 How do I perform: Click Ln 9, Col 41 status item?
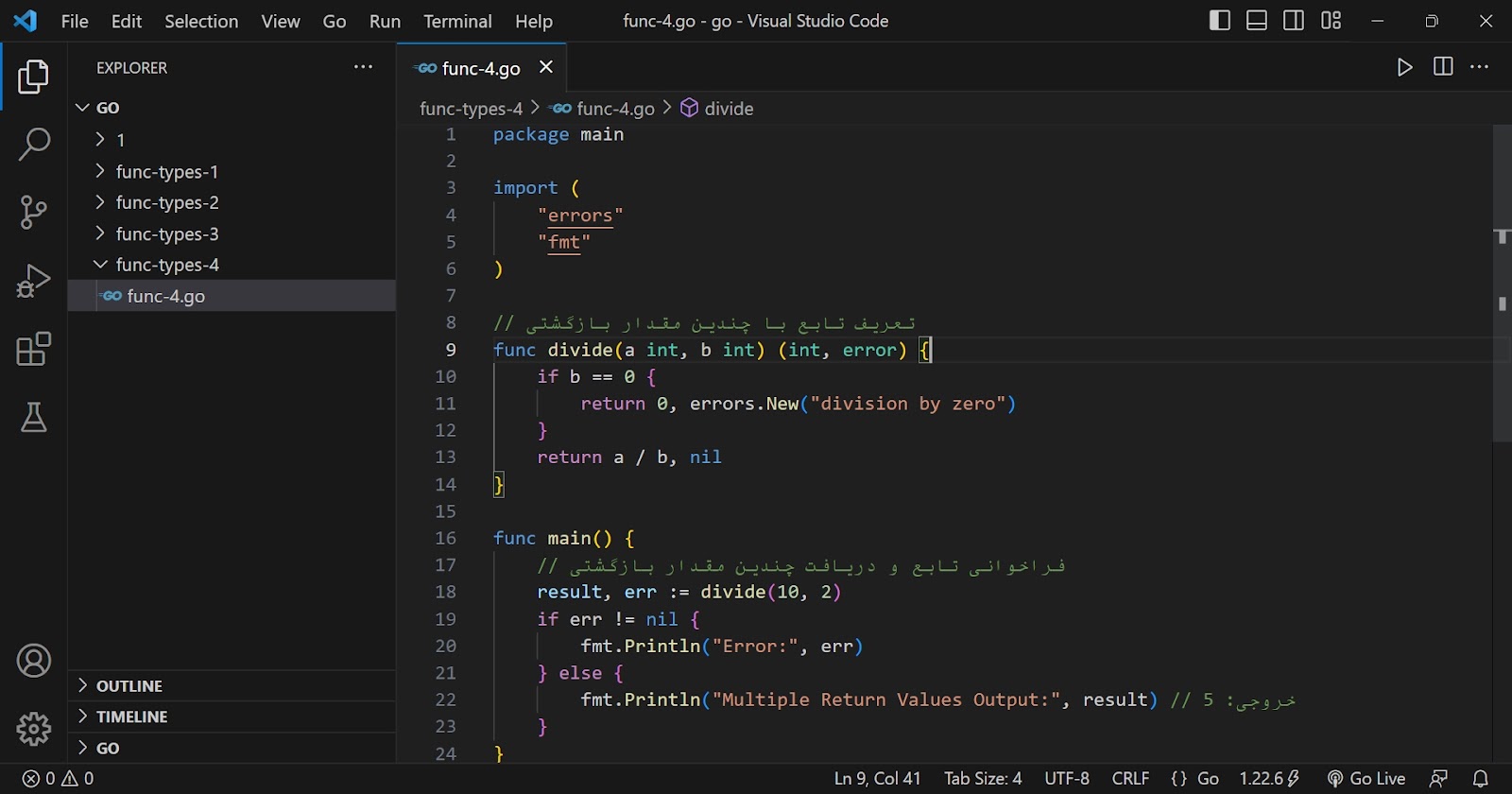point(877,779)
